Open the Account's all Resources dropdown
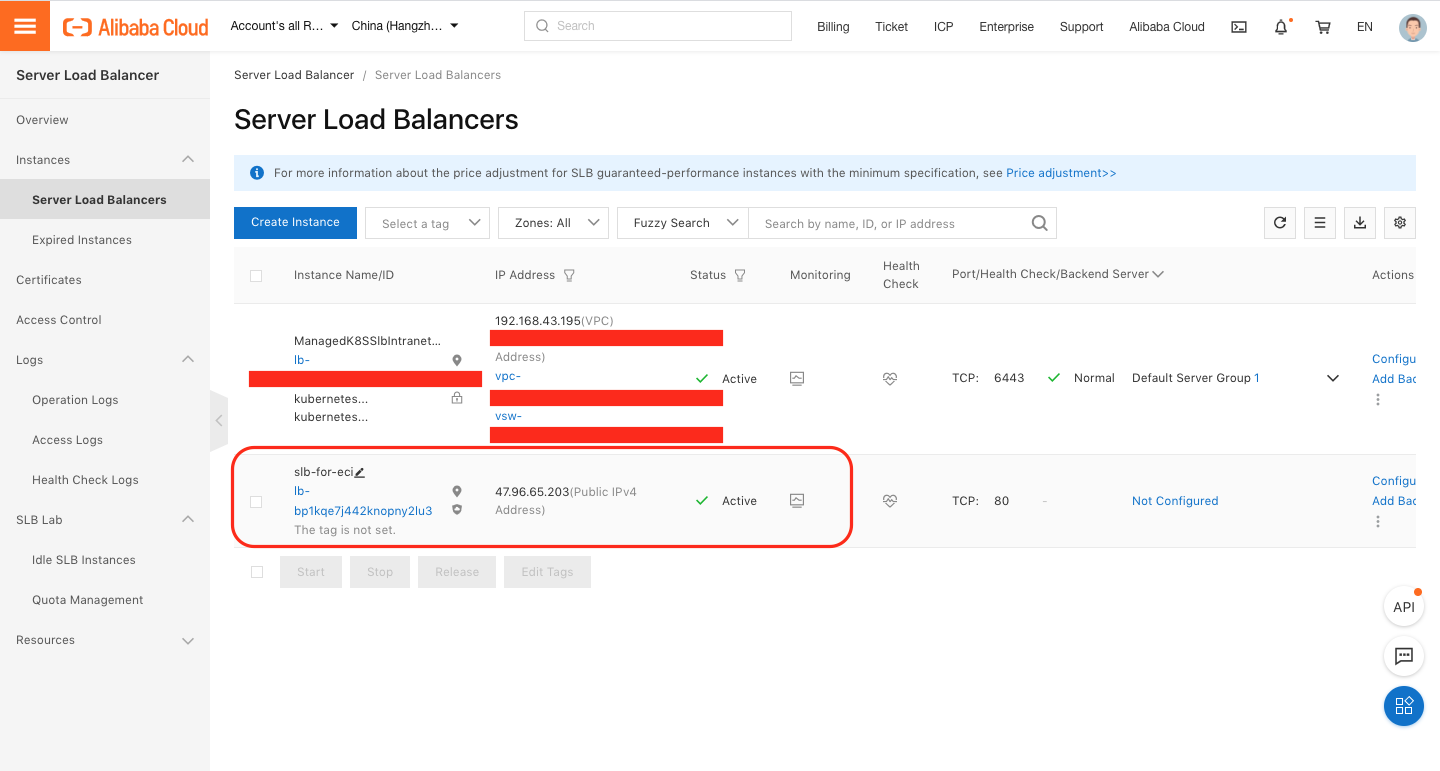 coord(285,26)
